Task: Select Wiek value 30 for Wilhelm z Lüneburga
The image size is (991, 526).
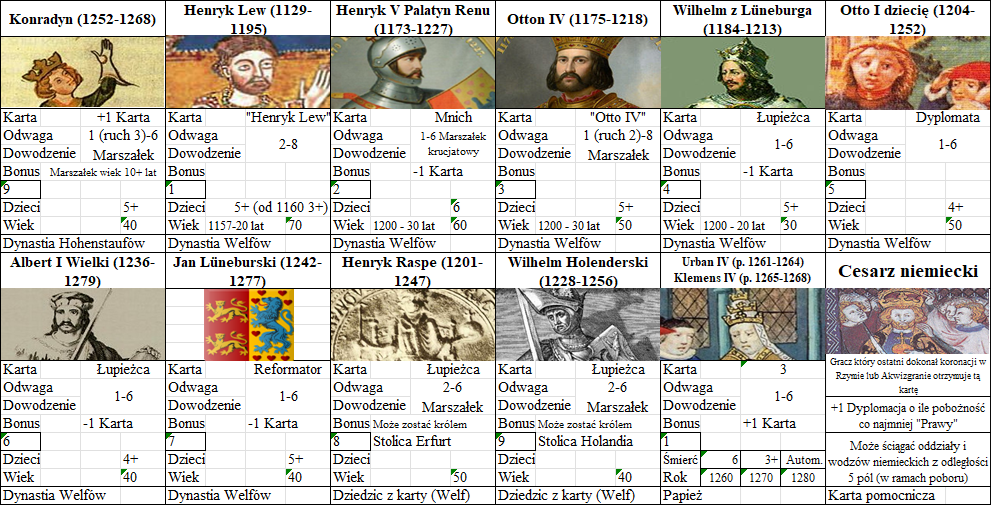Action: (x=803, y=226)
